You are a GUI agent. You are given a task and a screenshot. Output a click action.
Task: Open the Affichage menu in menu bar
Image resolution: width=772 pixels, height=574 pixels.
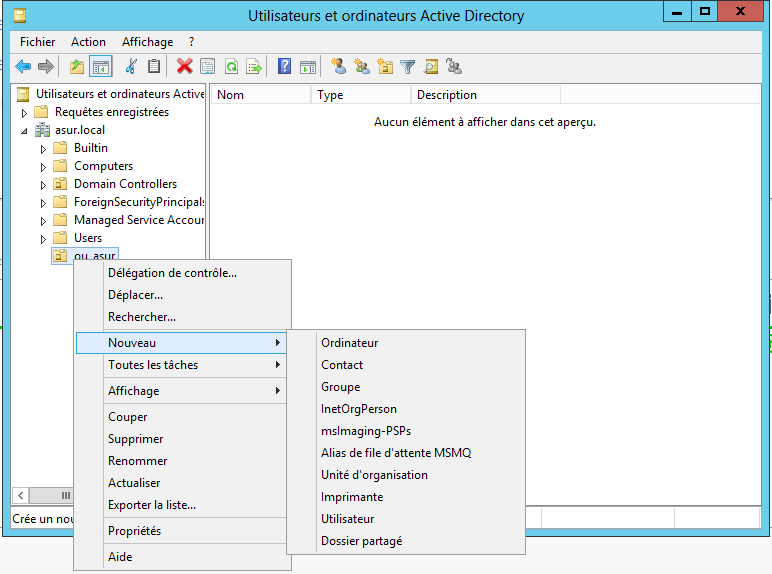[148, 42]
